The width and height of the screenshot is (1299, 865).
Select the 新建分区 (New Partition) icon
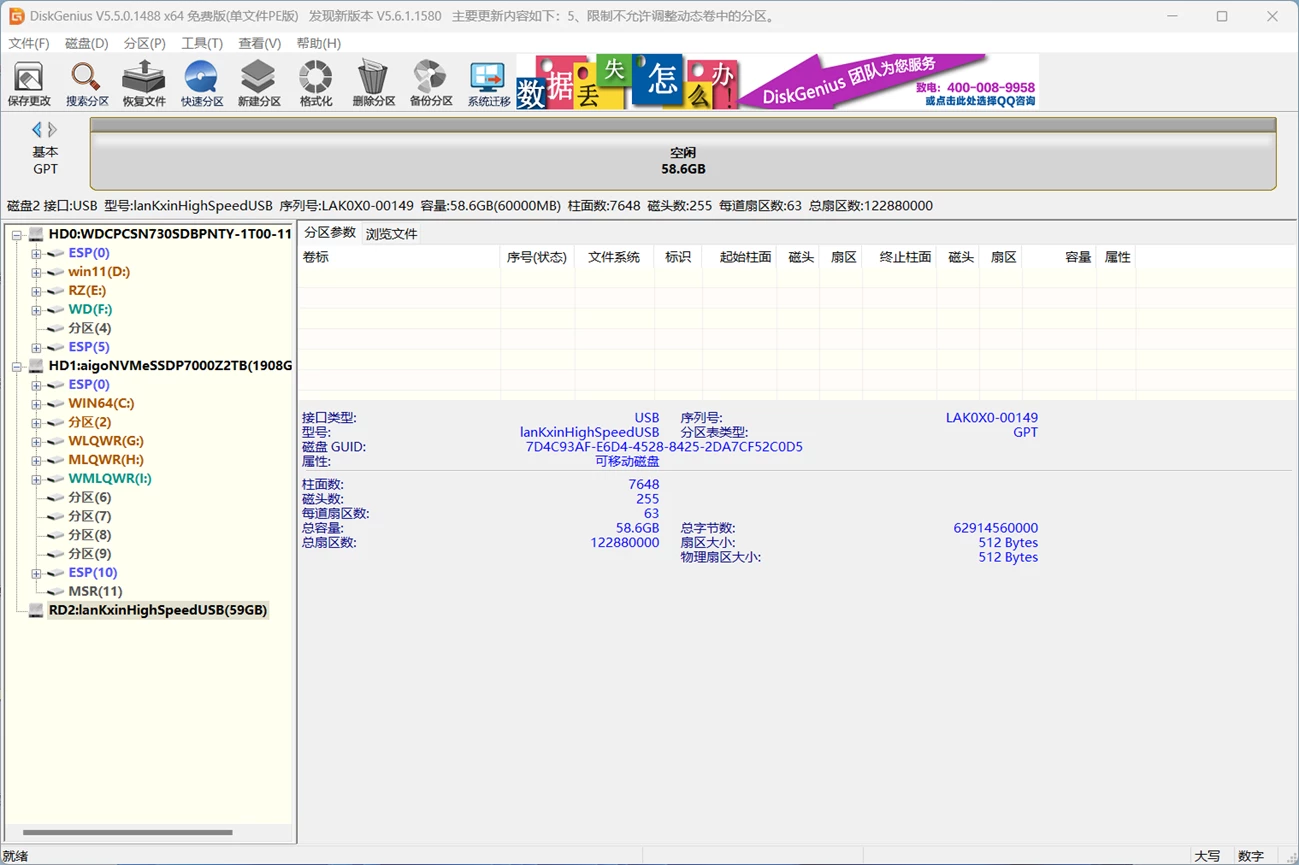pos(259,83)
